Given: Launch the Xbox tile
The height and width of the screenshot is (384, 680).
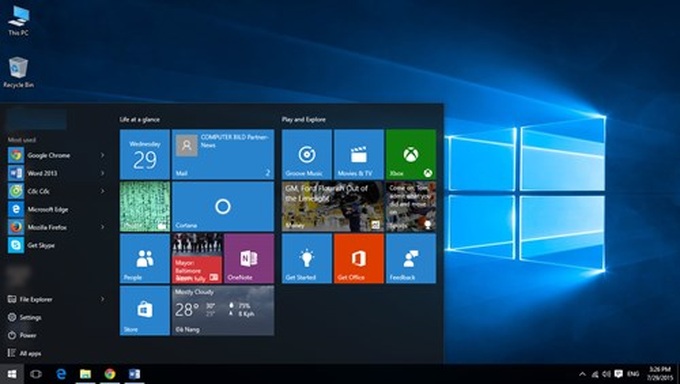Looking at the screenshot, I should pos(411,154).
